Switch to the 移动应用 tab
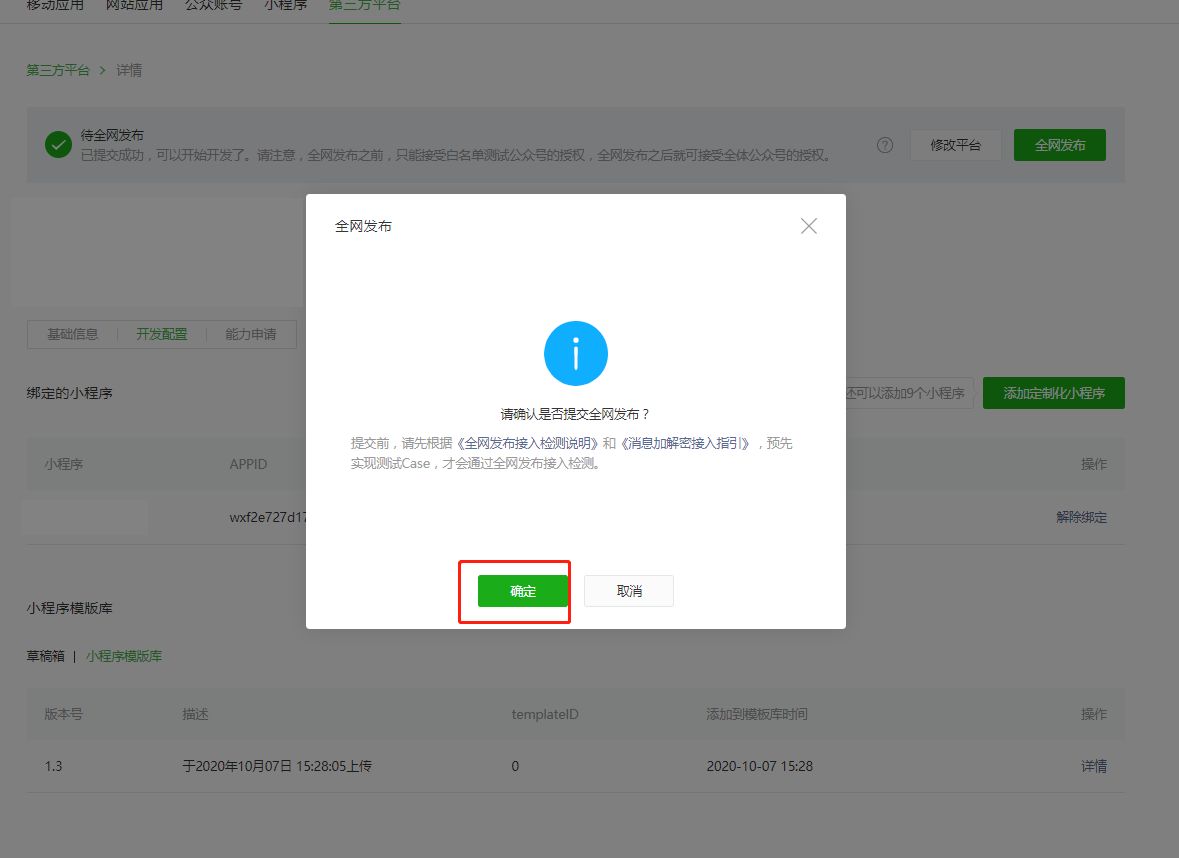 [57, 5]
